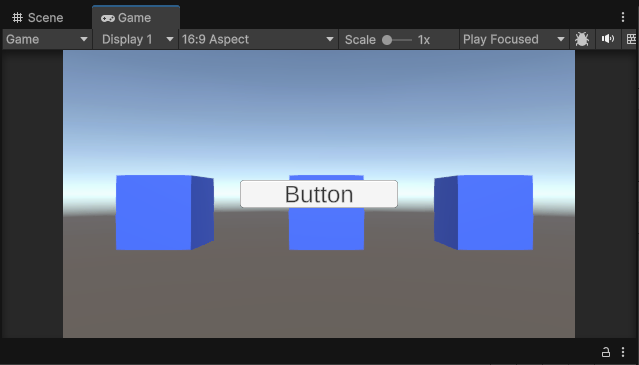Toggle the bug debug icon
Screen dimensions: 639x365
click(582, 40)
